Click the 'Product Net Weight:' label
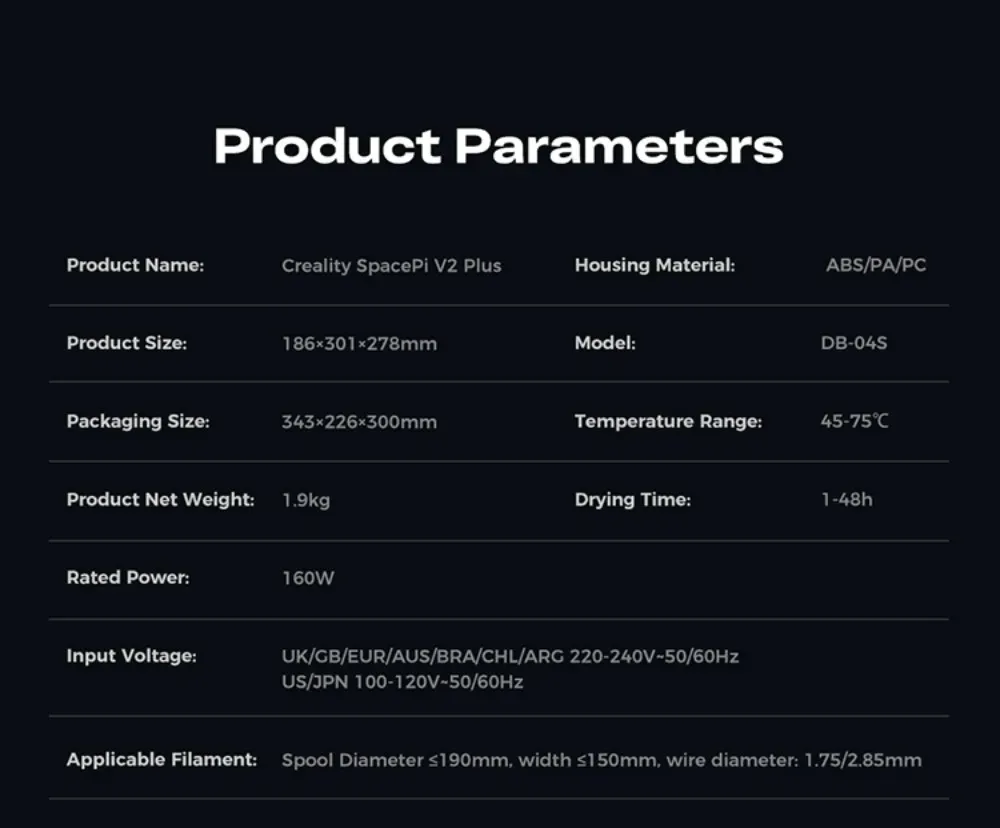Viewport: 1000px width, 828px height. (x=161, y=499)
